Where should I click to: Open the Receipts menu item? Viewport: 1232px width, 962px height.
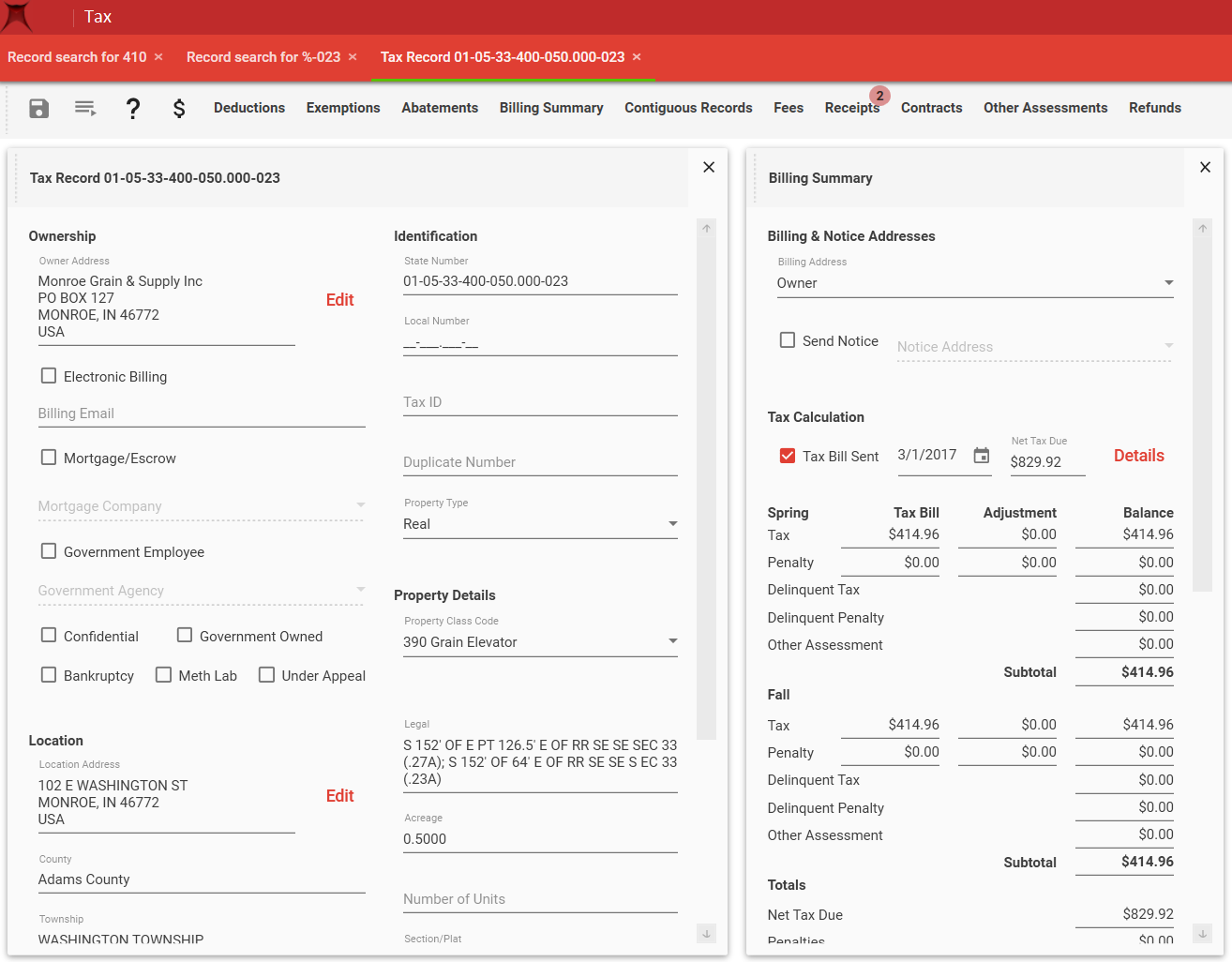[851, 108]
